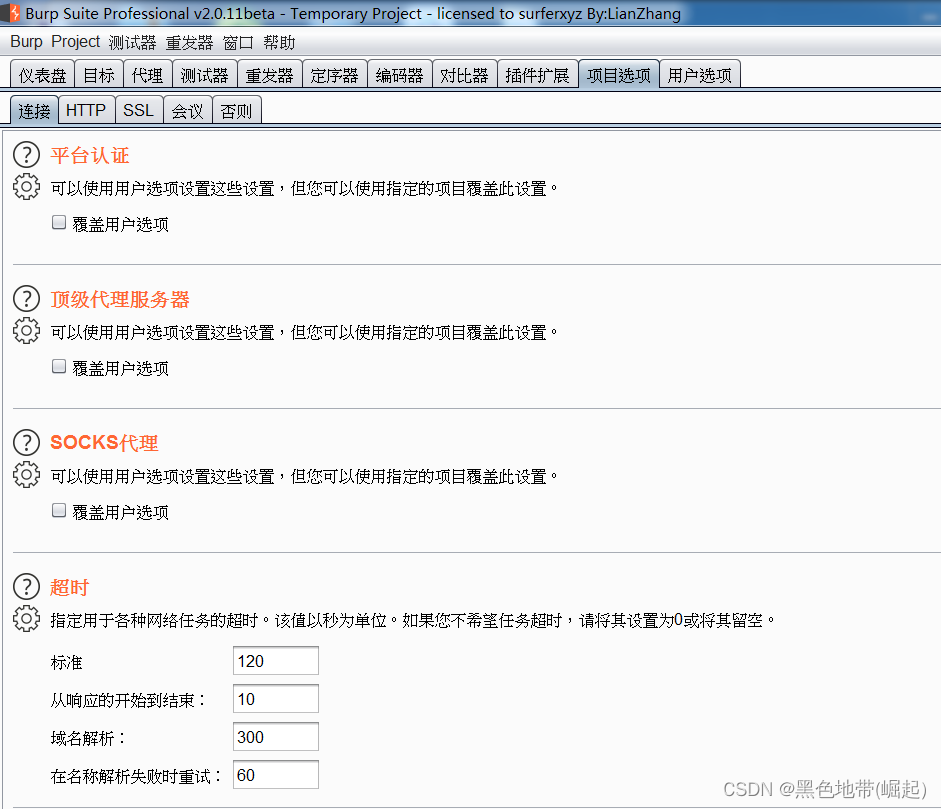This screenshot has width=941, height=809.
Task: Enable 覆盖用户选项 under 顶级代理服务器
Action: click(59, 367)
